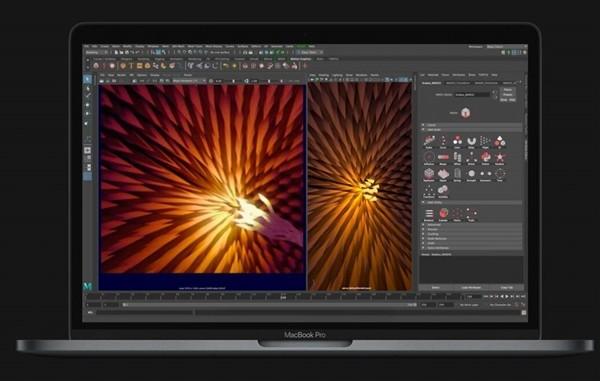This screenshot has height=381, width=600.
Task: Open the No Anim Layer dropdown
Action: pyautogui.click(x=470, y=305)
